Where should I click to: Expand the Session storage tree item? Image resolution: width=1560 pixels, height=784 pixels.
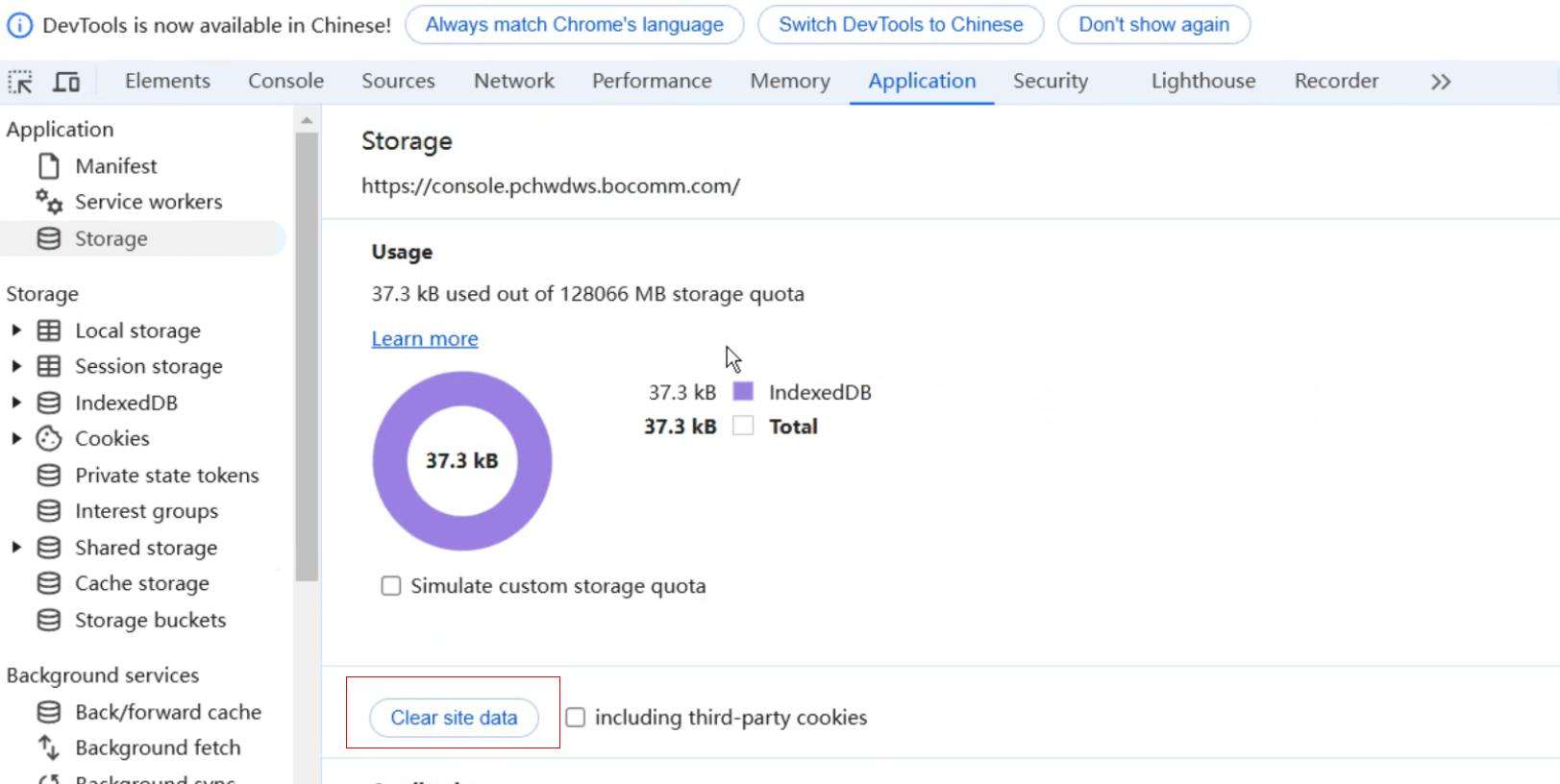[x=16, y=366]
